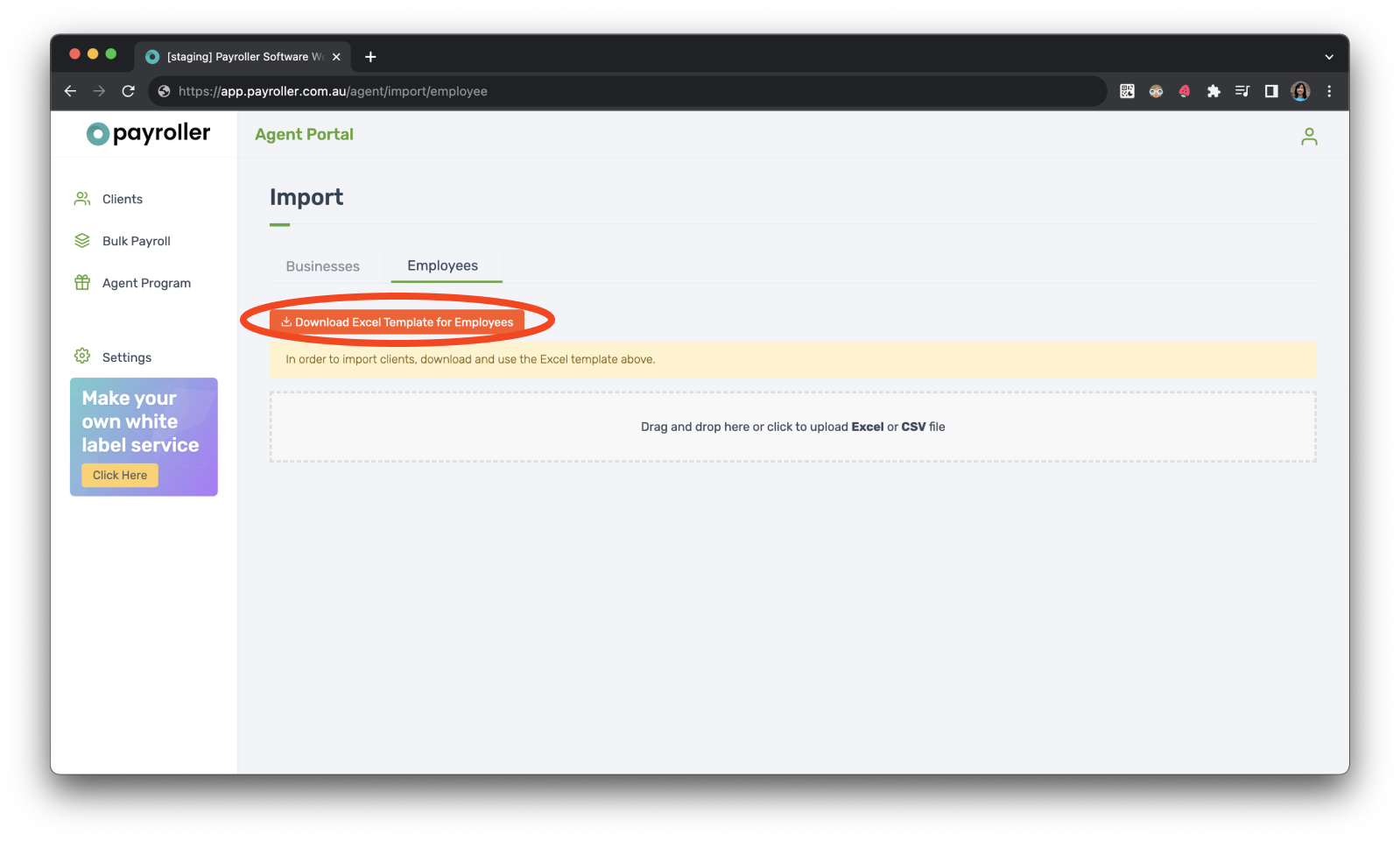Open the Chrome profile avatar
Screen dimensions: 1400x841
click(x=1300, y=91)
